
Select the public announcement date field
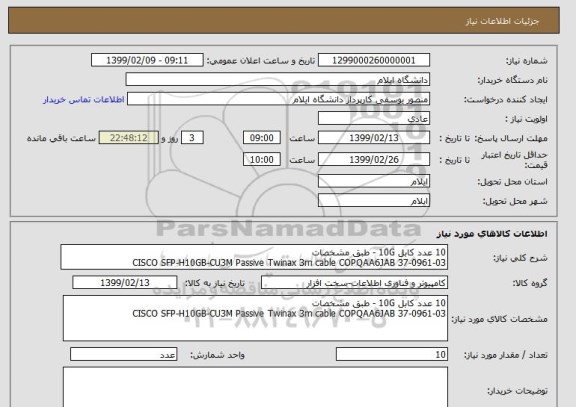tap(147, 60)
